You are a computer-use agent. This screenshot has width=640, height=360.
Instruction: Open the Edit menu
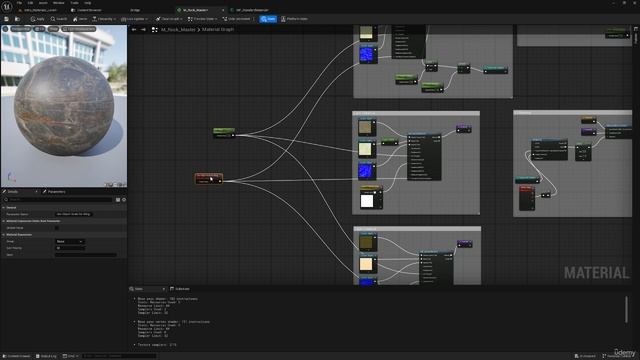(x=30, y=3)
